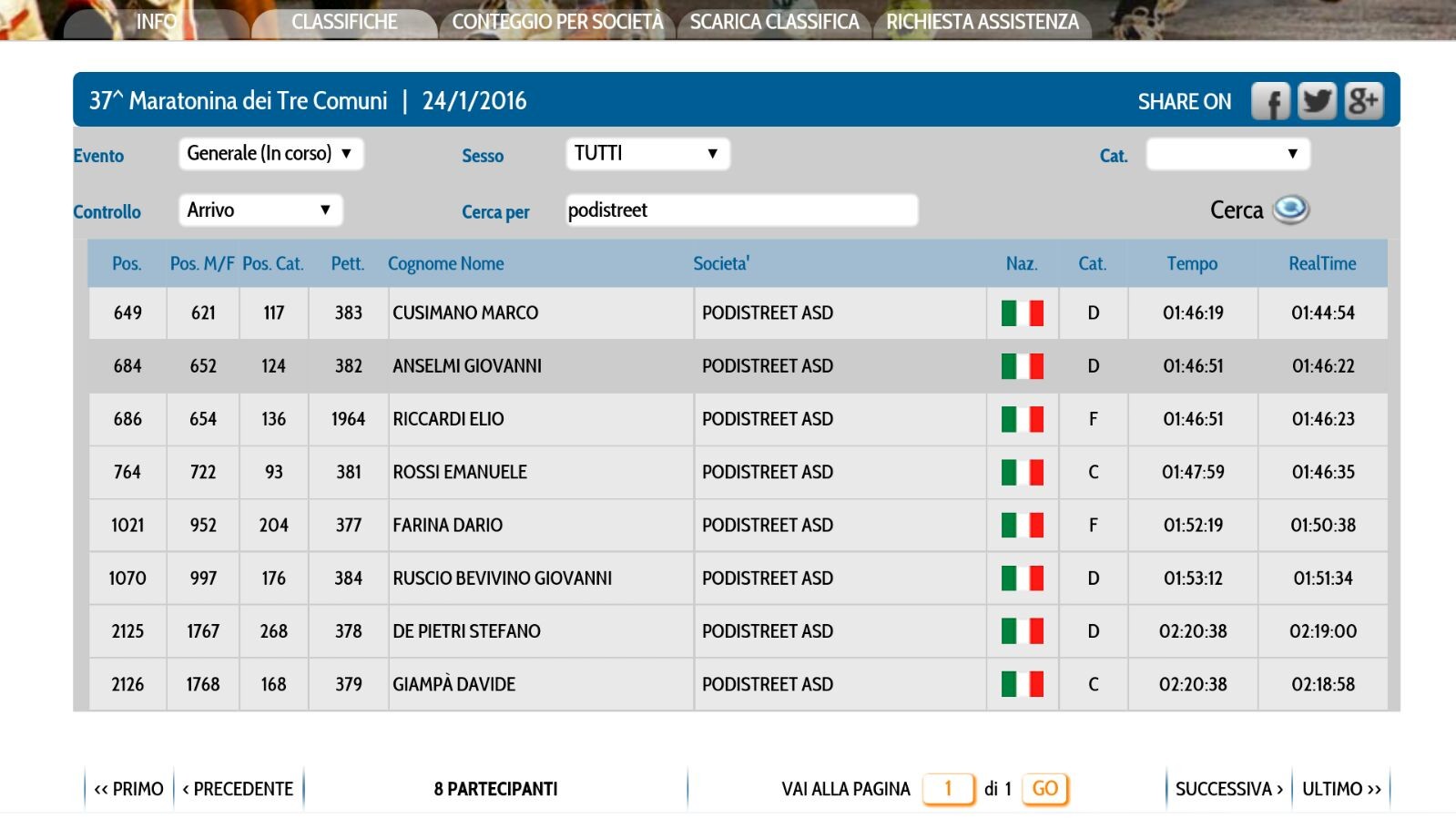Share results on Google Plus
The image size is (1456, 819).
click(x=1363, y=101)
